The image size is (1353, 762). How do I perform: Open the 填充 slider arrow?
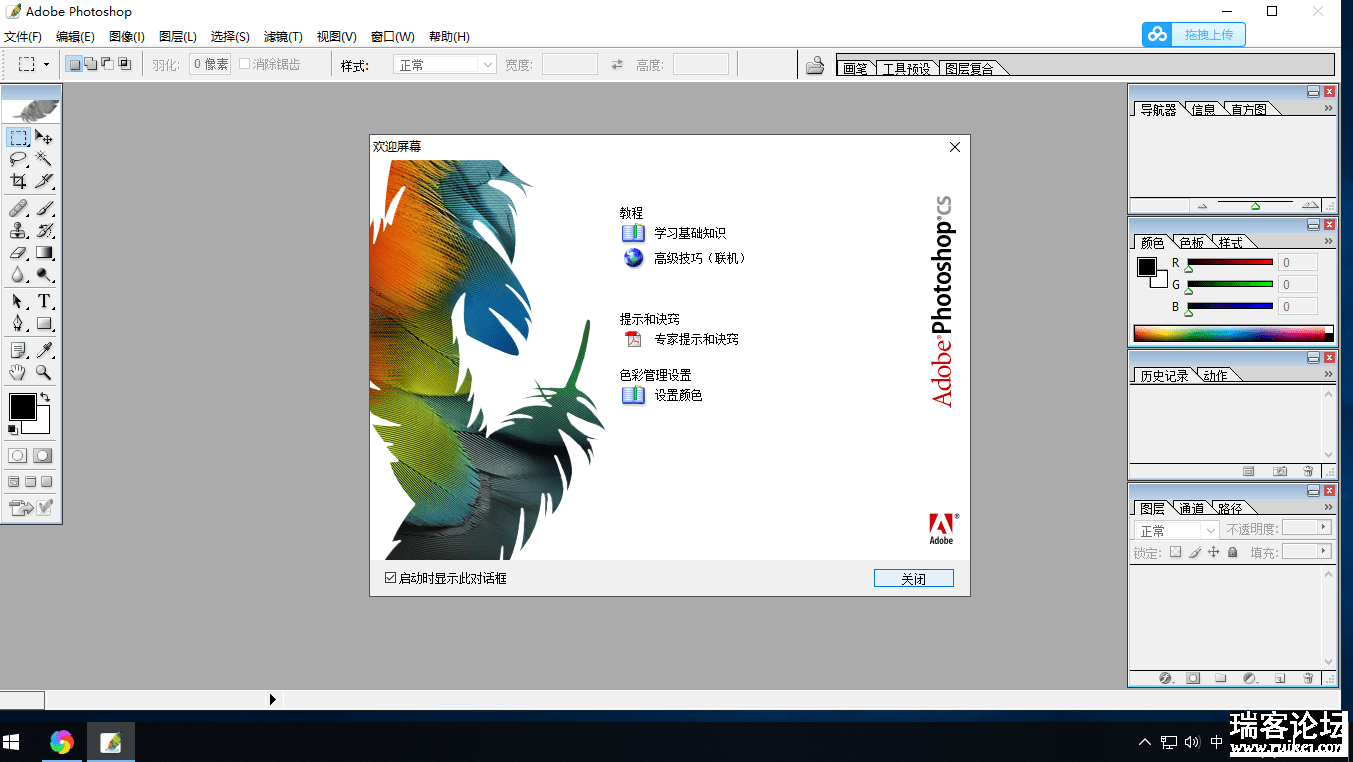click(1325, 551)
